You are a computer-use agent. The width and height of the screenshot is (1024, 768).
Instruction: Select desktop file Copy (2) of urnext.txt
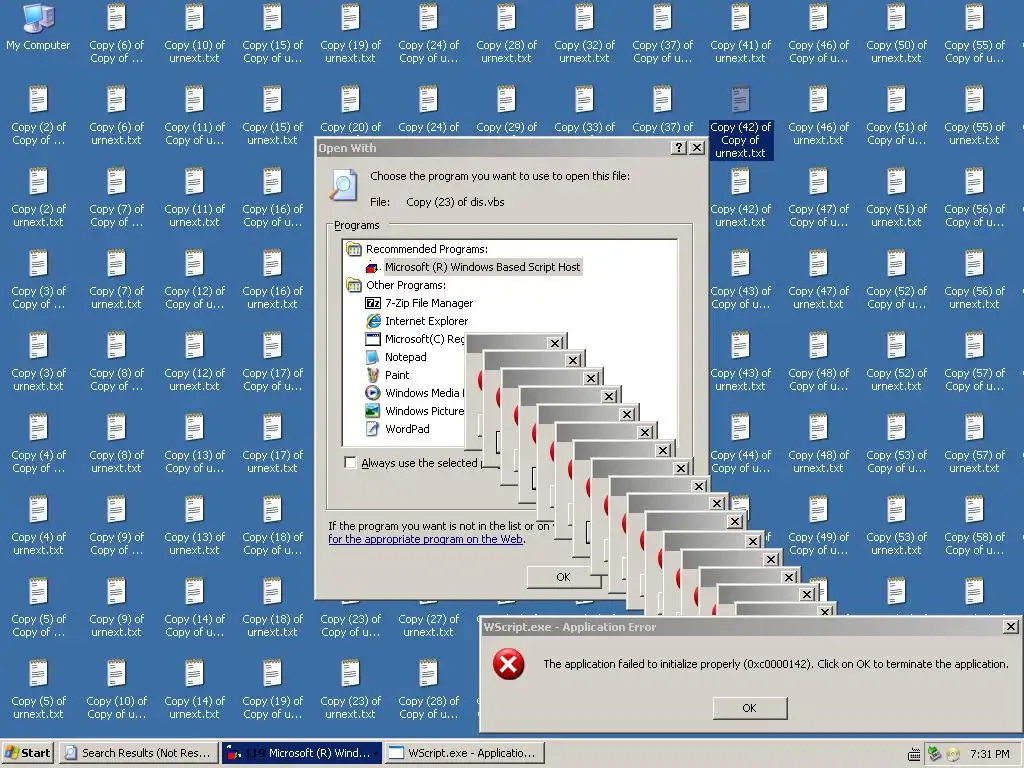tap(38, 198)
